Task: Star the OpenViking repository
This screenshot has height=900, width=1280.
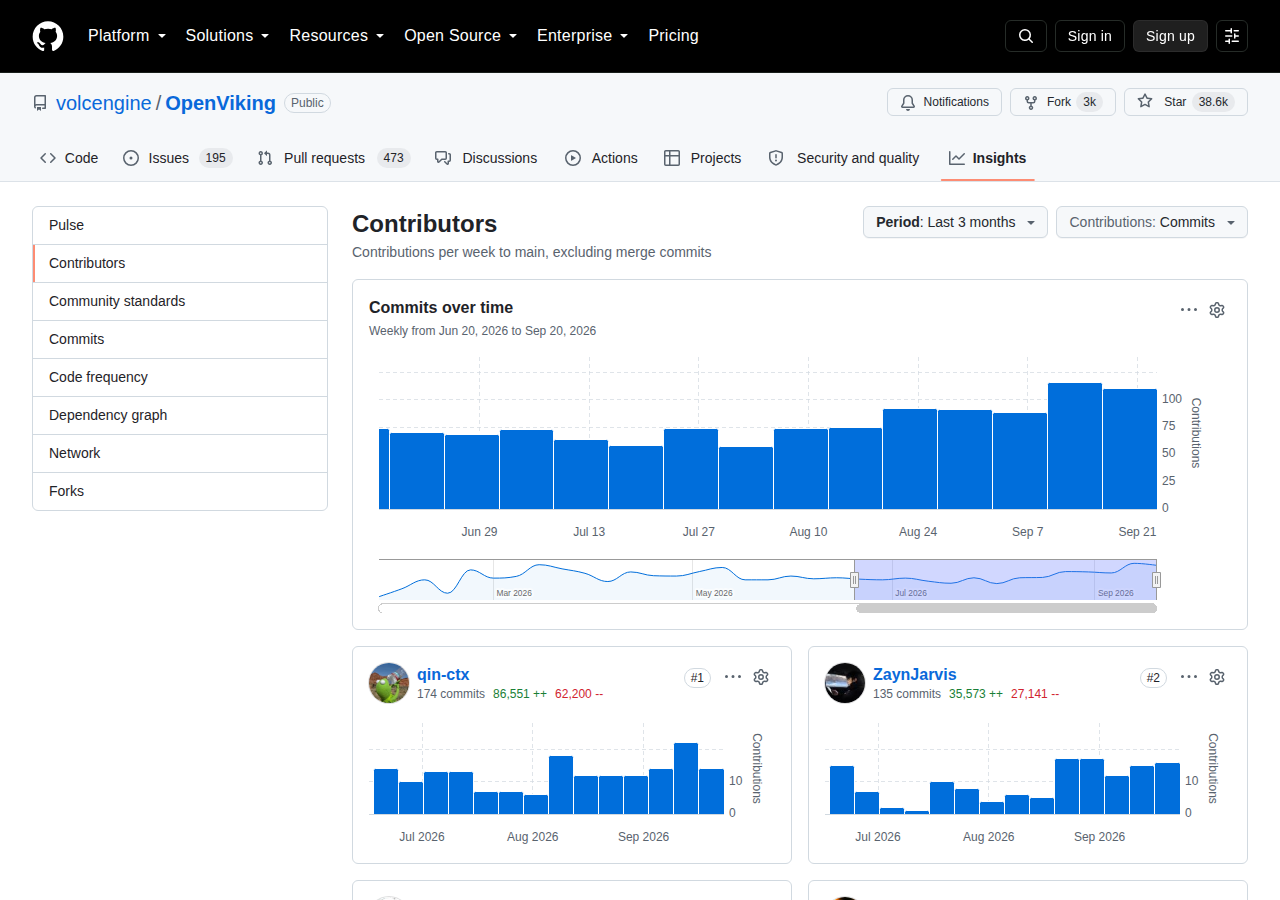Action: (1186, 102)
